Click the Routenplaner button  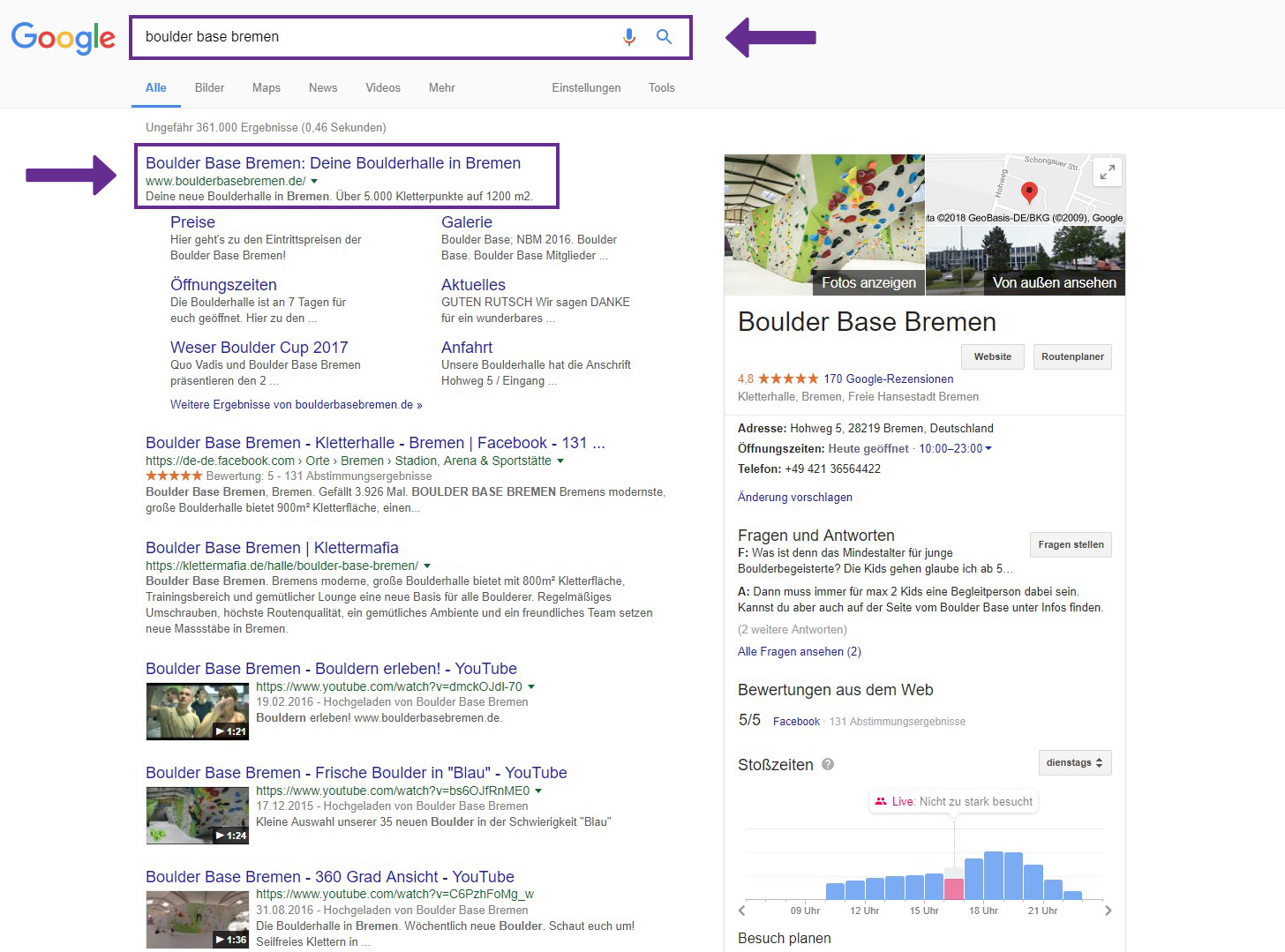1072,356
